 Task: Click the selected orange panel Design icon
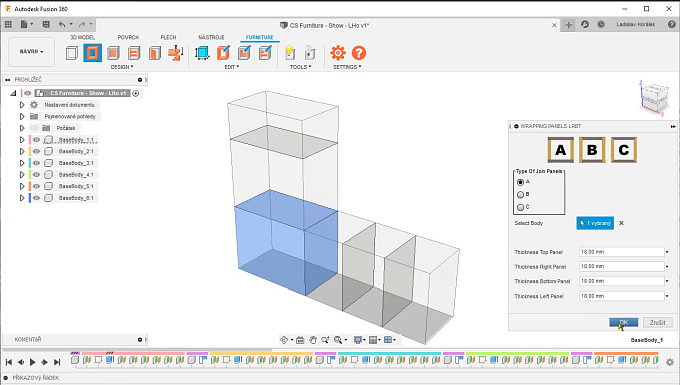(x=92, y=53)
